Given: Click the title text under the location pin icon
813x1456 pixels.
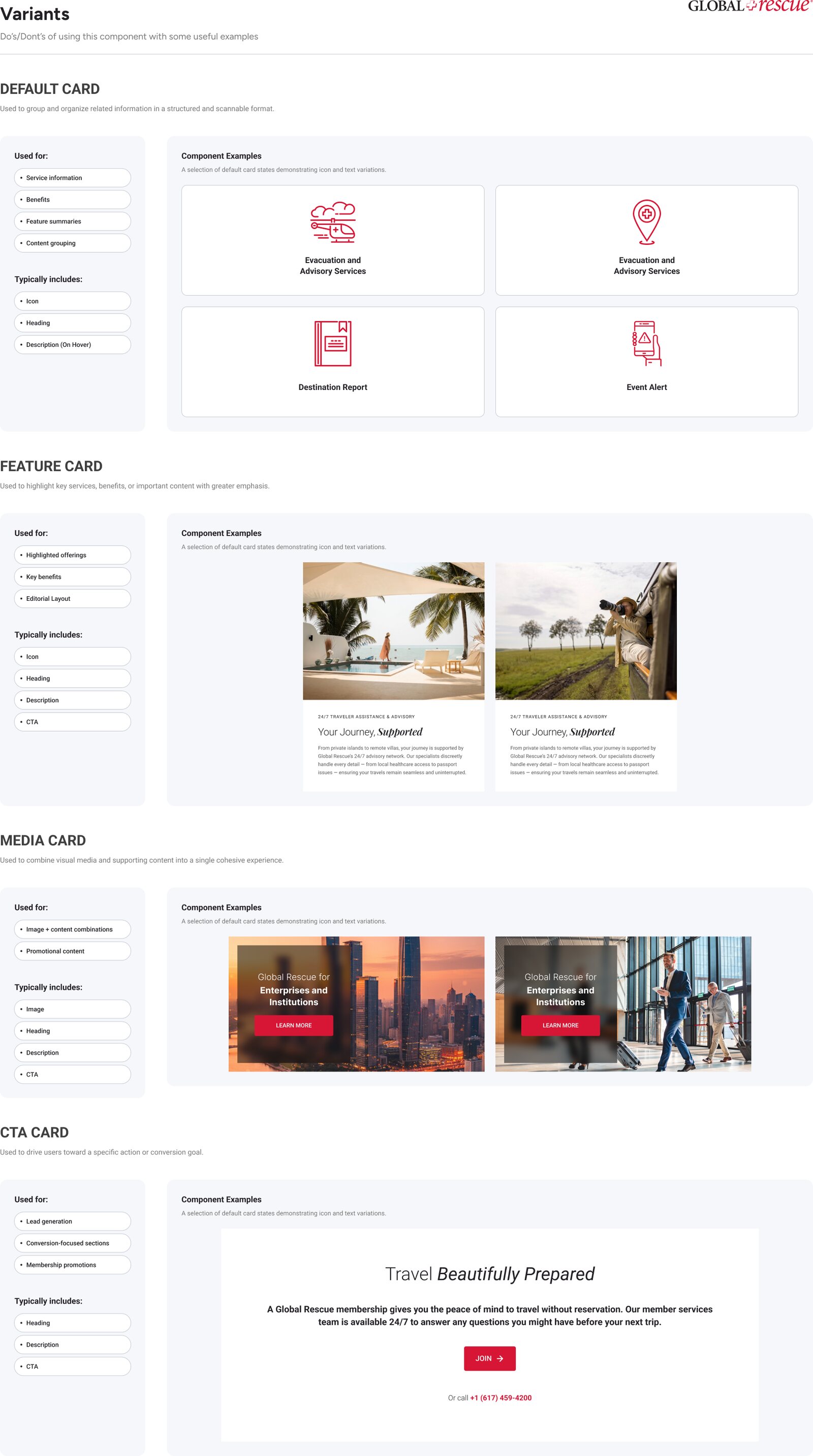Looking at the screenshot, I should tap(646, 266).
